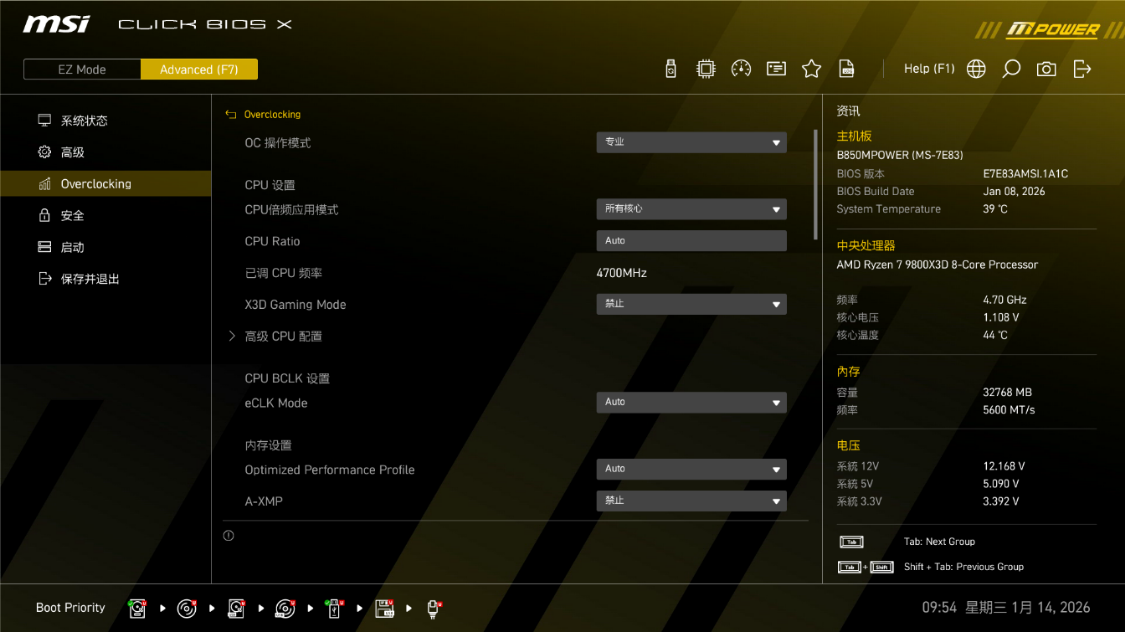The height and width of the screenshot is (632, 1125).
Task: Select the USB flash key boot device
Action: tap(334, 608)
